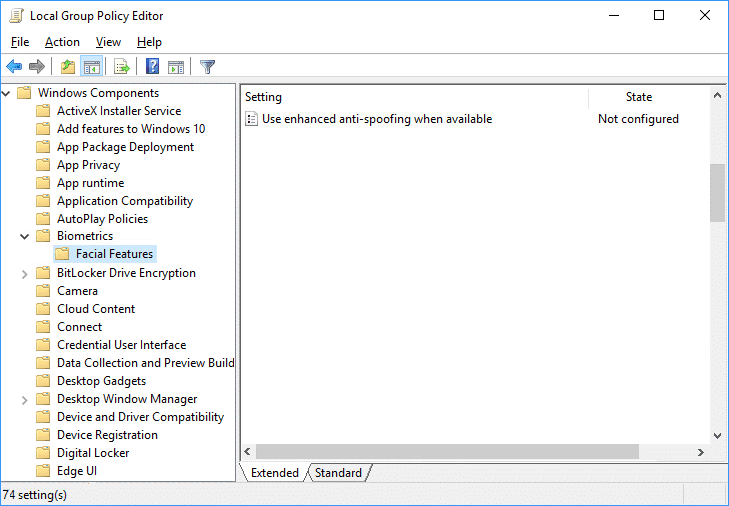Select Device Registration folder
This screenshot has height=506, width=729.
click(x=107, y=434)
